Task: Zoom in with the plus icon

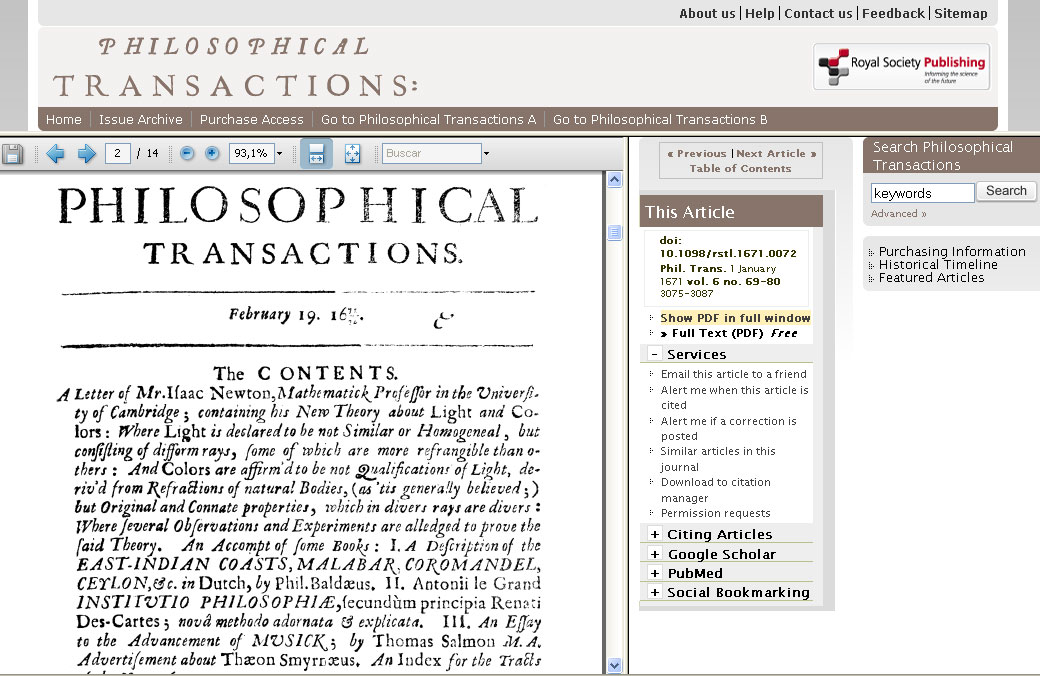Action: click(212, 154)
